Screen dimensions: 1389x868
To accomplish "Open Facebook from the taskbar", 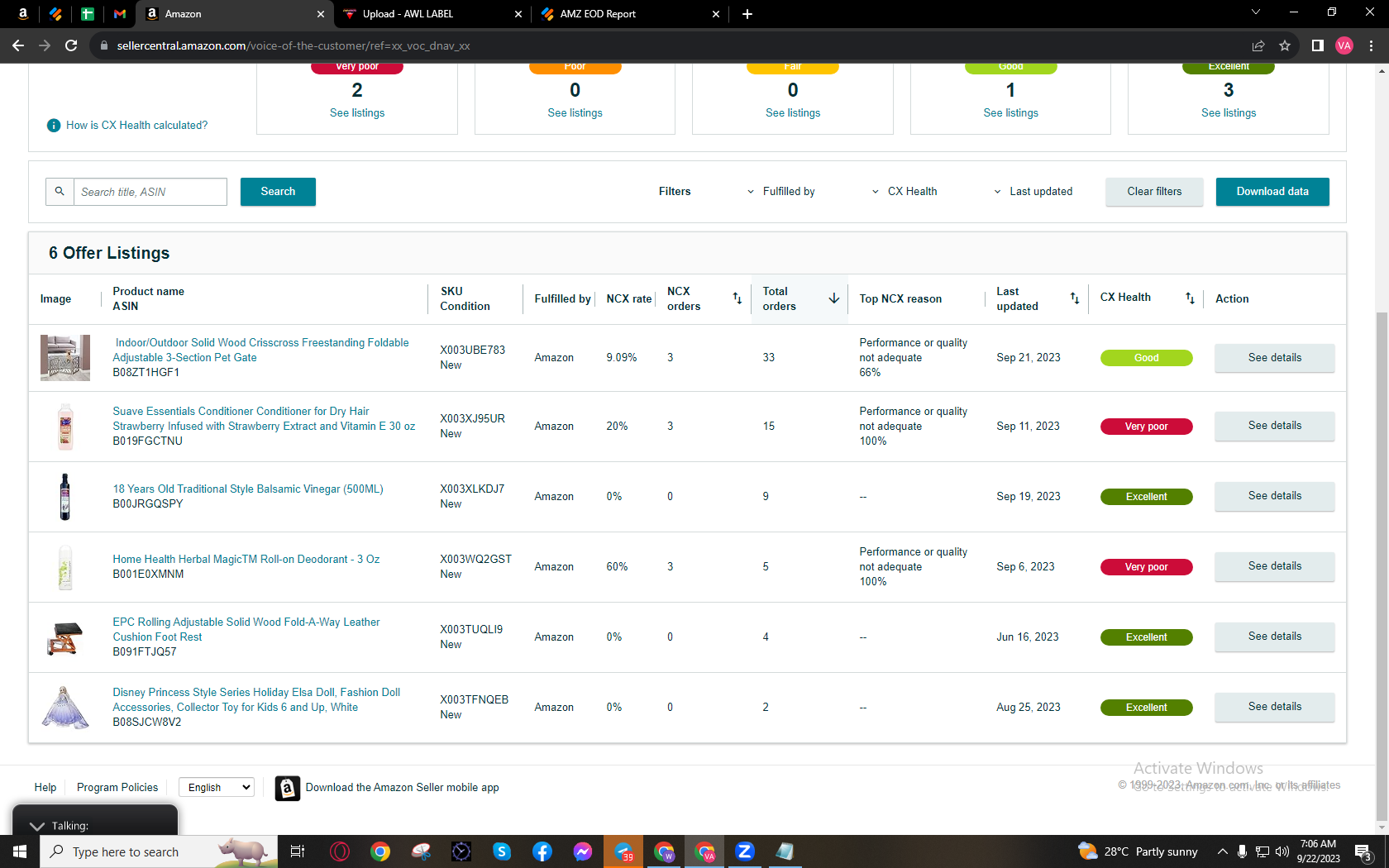I will pos(542,851).
